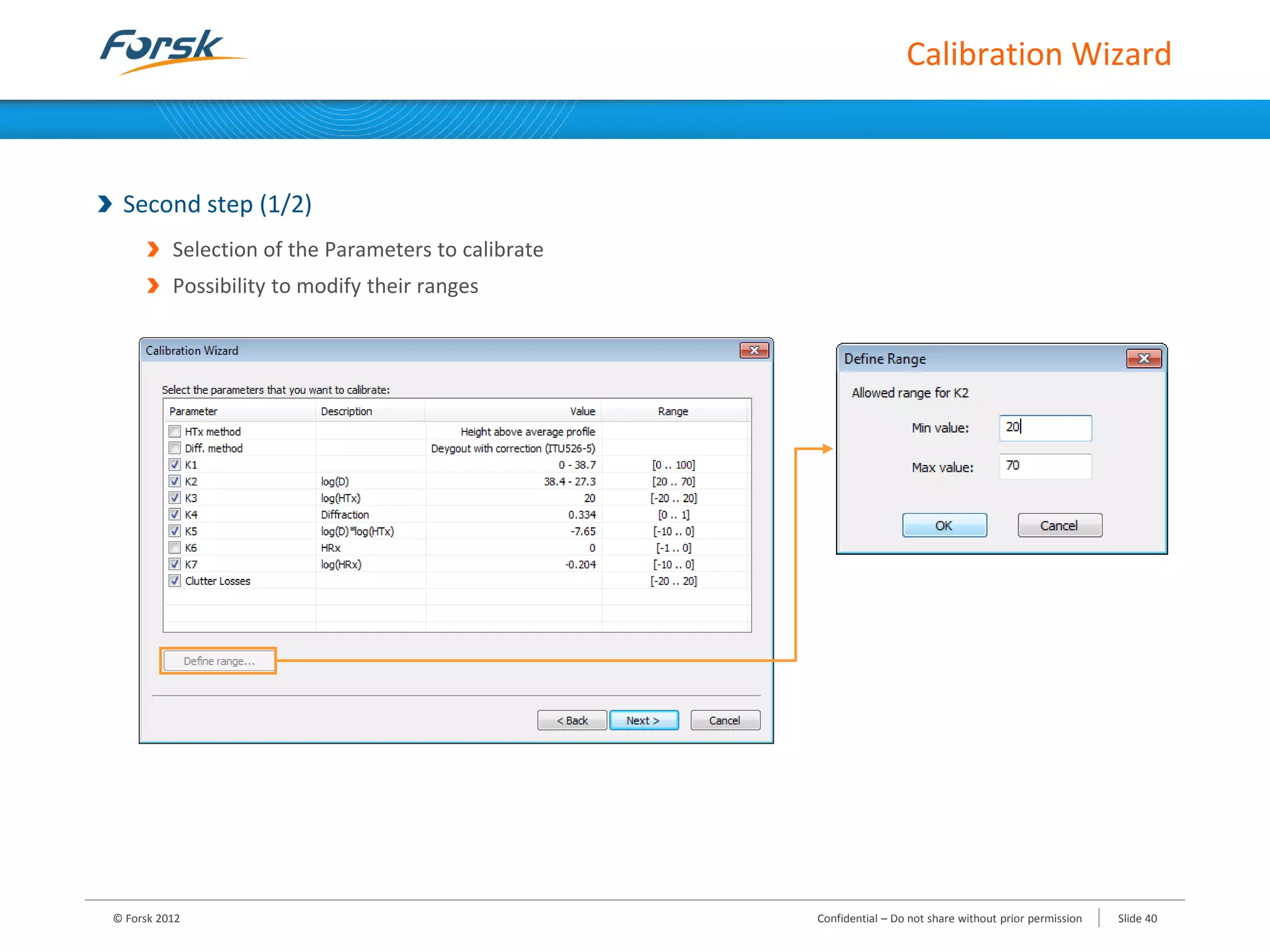
Task: Sort by the Value column header
Action: [513, 411]
